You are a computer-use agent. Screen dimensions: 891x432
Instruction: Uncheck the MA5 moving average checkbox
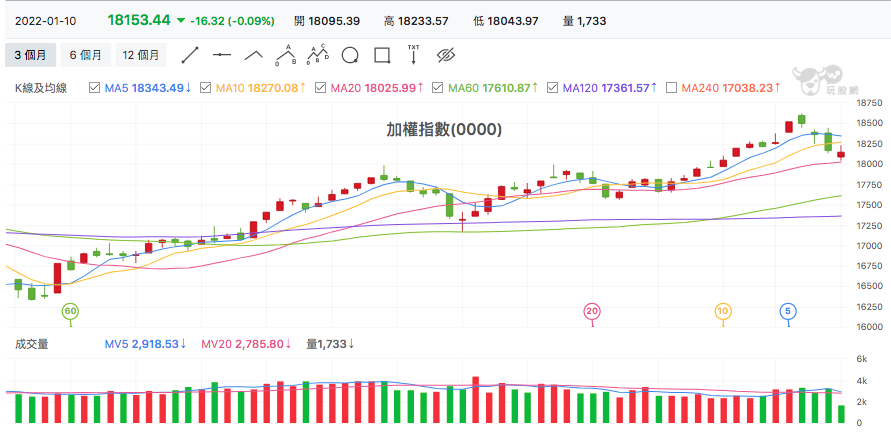click(95, 88)
